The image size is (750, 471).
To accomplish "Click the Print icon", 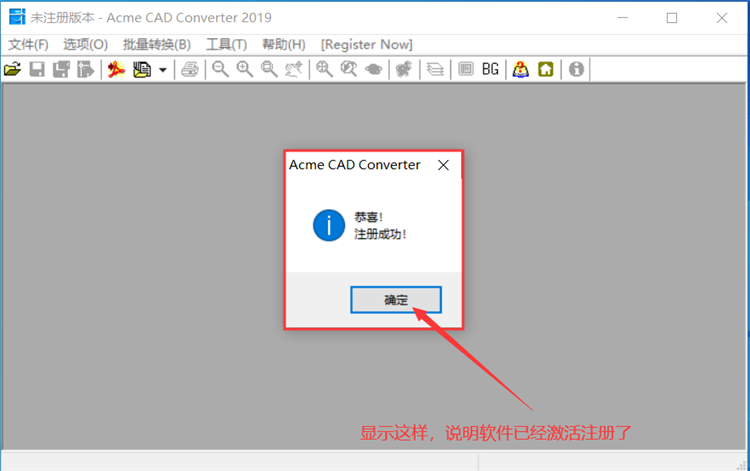I will point(190,69).
